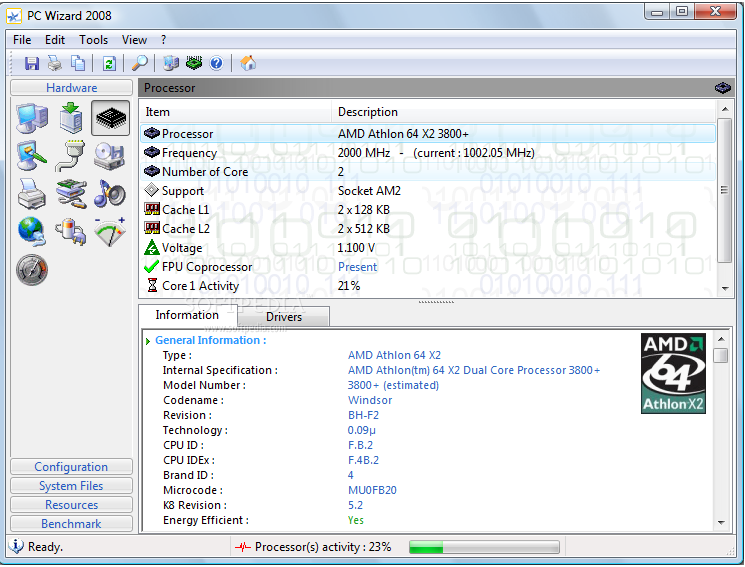Open the ? help menu
745x567 pixels.
point(163,40)
